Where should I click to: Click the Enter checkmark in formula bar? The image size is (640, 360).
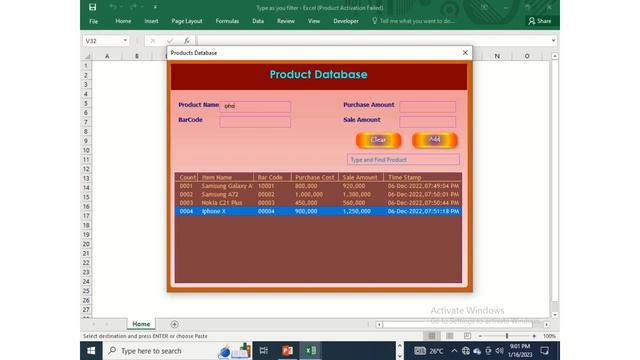[170, 41]
